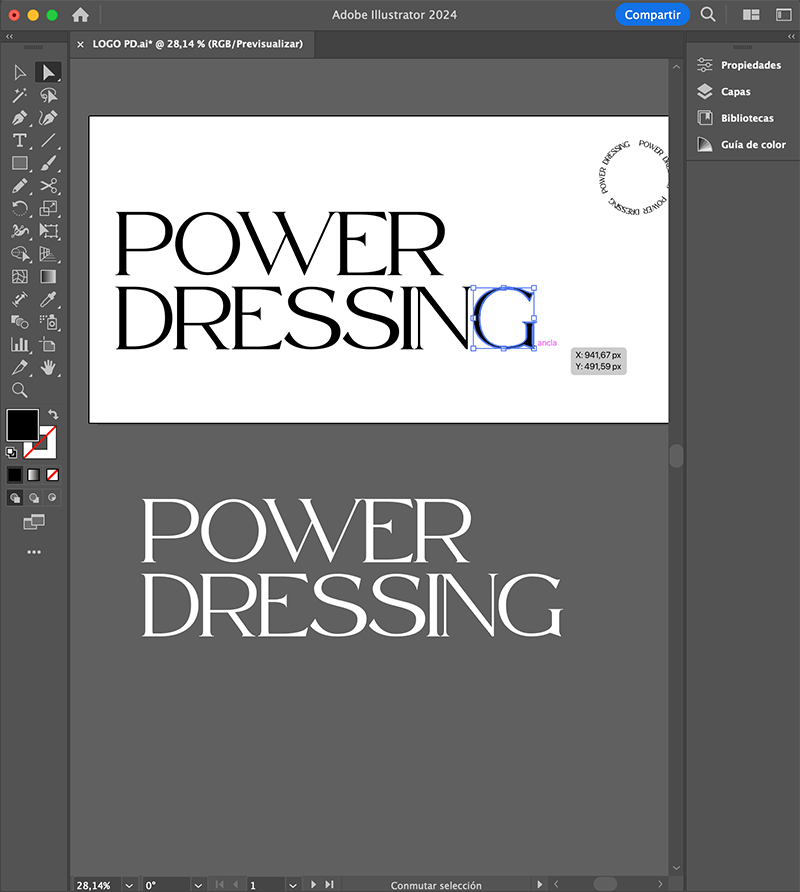The width and height of the screenshot is (800, 892).
Task: Select the Direct Selection tool
Action: [48, 72]
